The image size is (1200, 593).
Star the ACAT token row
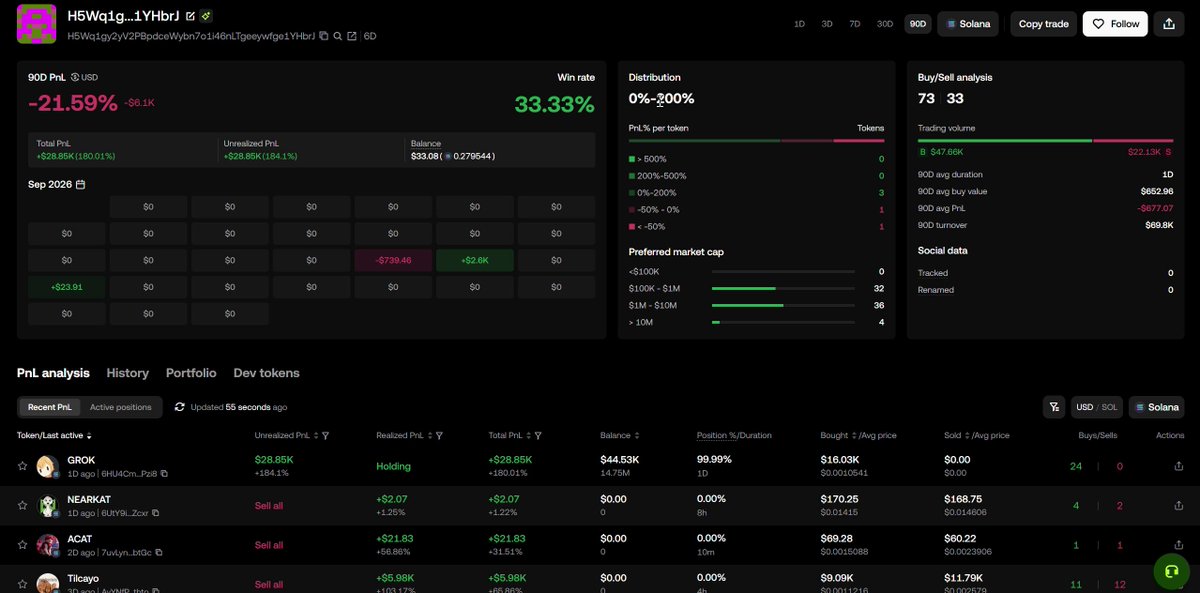click(22, 546)
